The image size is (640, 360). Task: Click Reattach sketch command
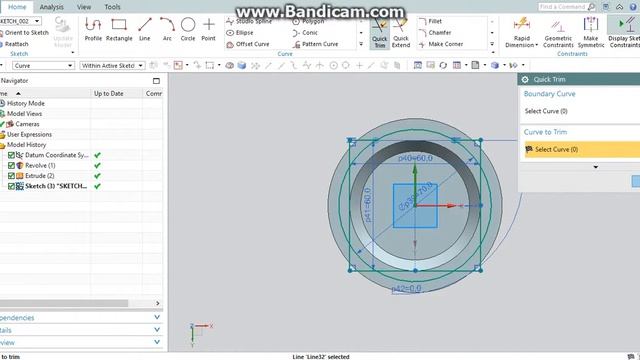click(x=14, y=44)
